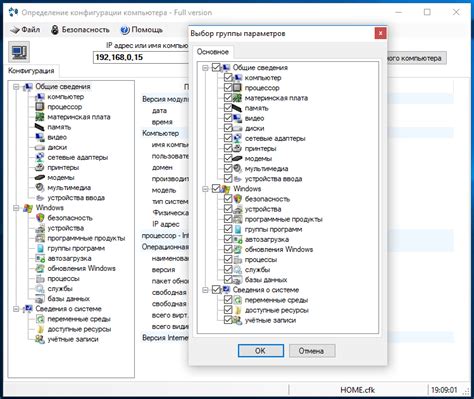Toggle the модемы checkbox in the dialog

(x=228, y=158)
